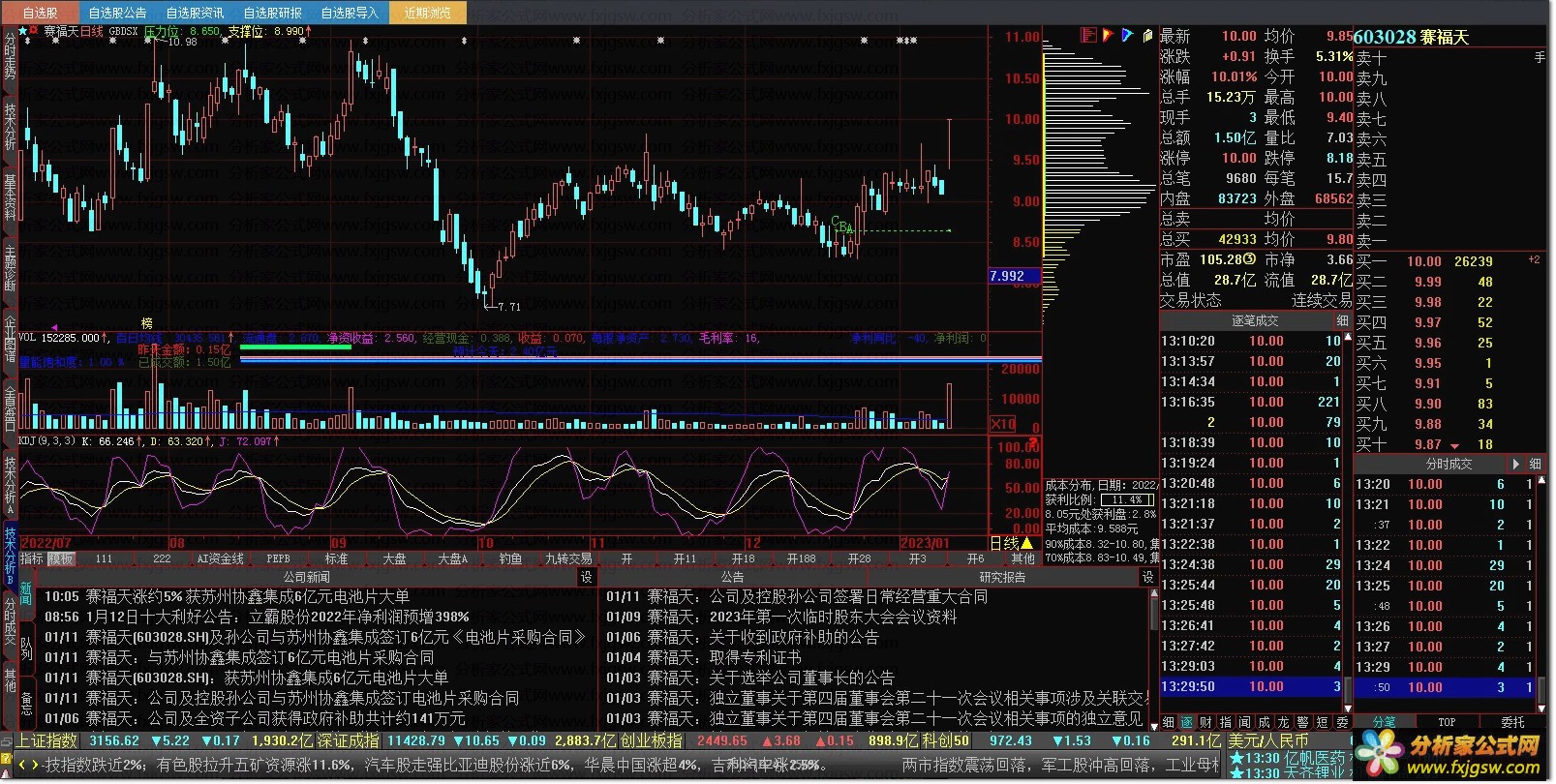Click 设 settings beside 公司新闻 header

pyautogui.click(x=587, y=577)
